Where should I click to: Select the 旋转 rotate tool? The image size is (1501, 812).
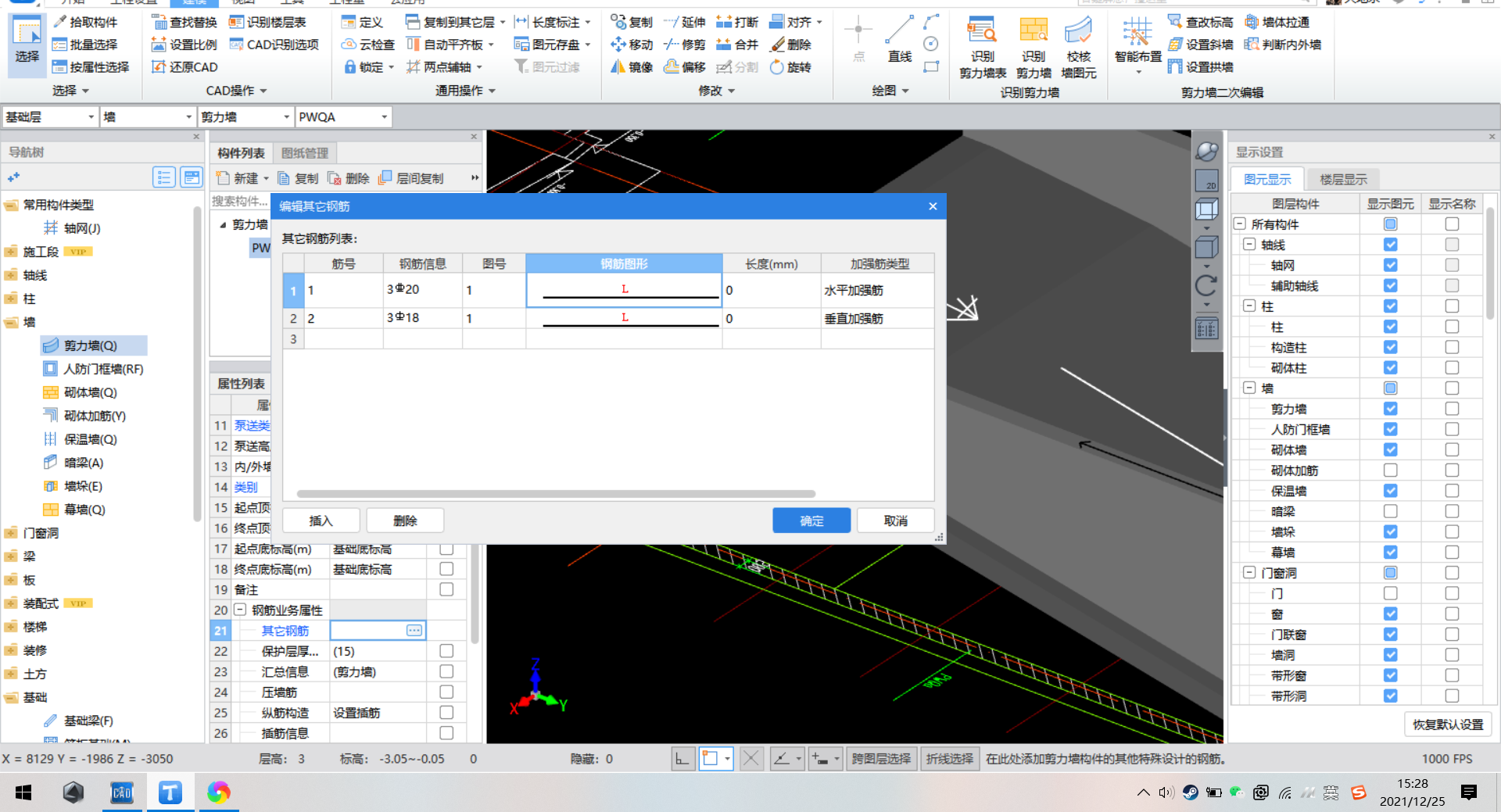(x=790, y=67)
